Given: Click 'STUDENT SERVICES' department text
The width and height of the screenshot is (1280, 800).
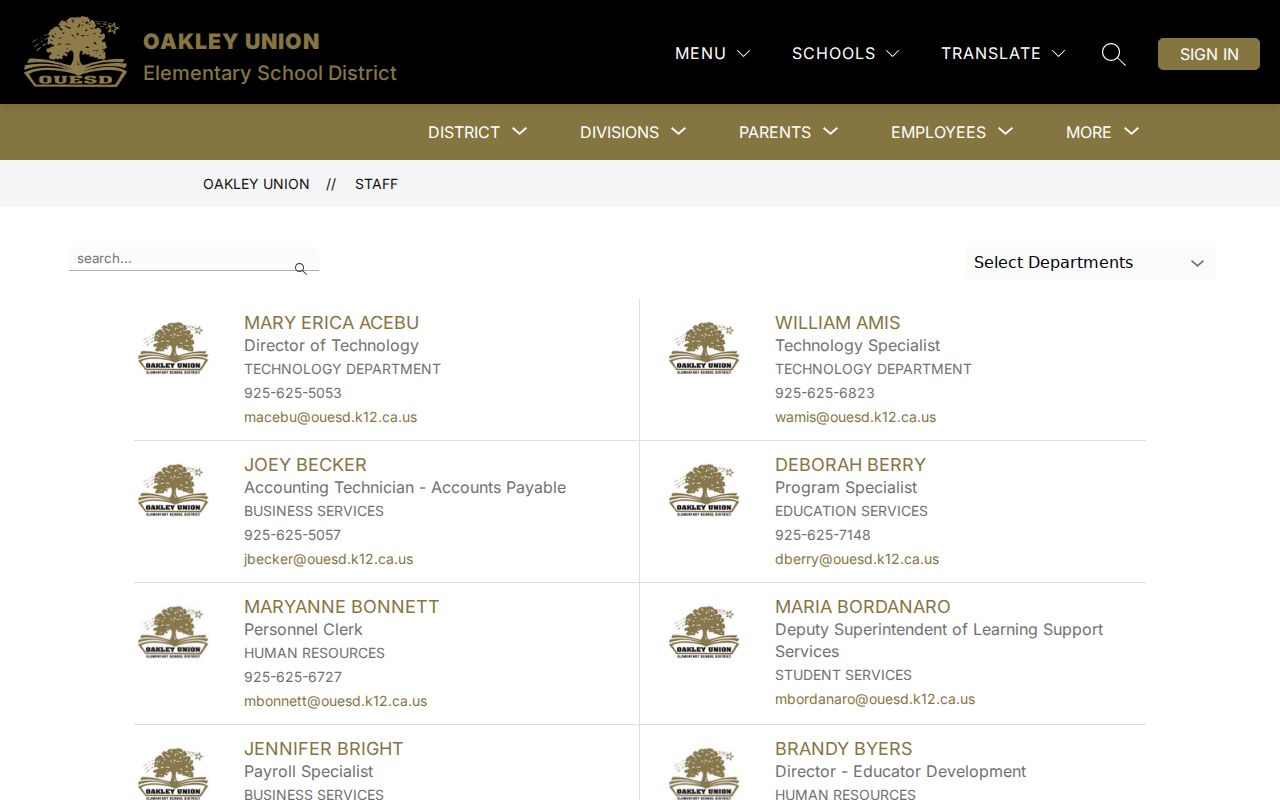Looking at the screenshot, I should coord(843,675).
